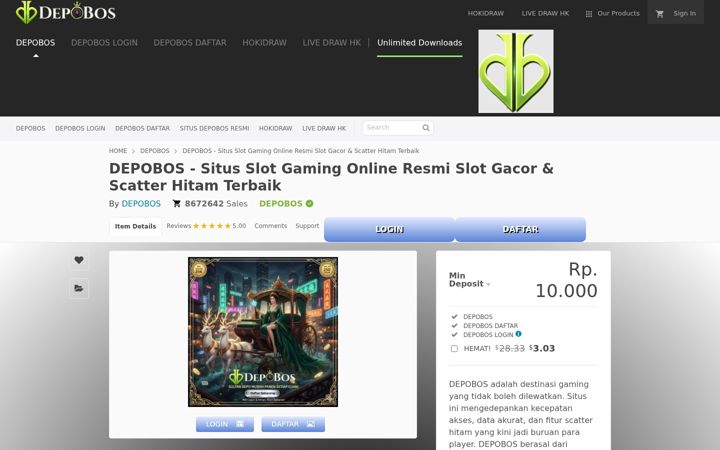720x450 pixels.
Task: Open DEPOBOS in gray sub-navigation
Action: (30, 128)
